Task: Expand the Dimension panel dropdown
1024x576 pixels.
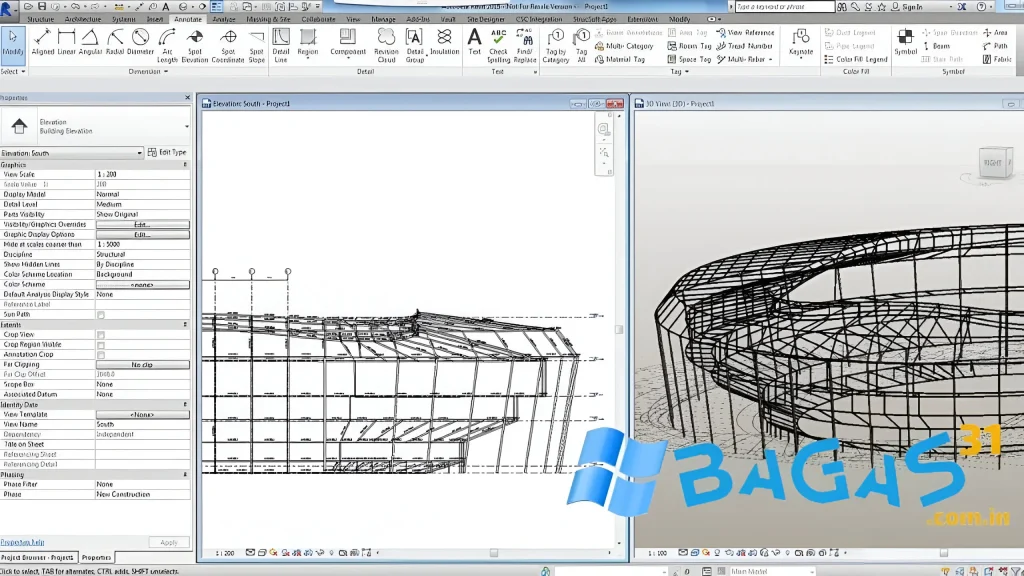Action: click(x=148, y=71)
